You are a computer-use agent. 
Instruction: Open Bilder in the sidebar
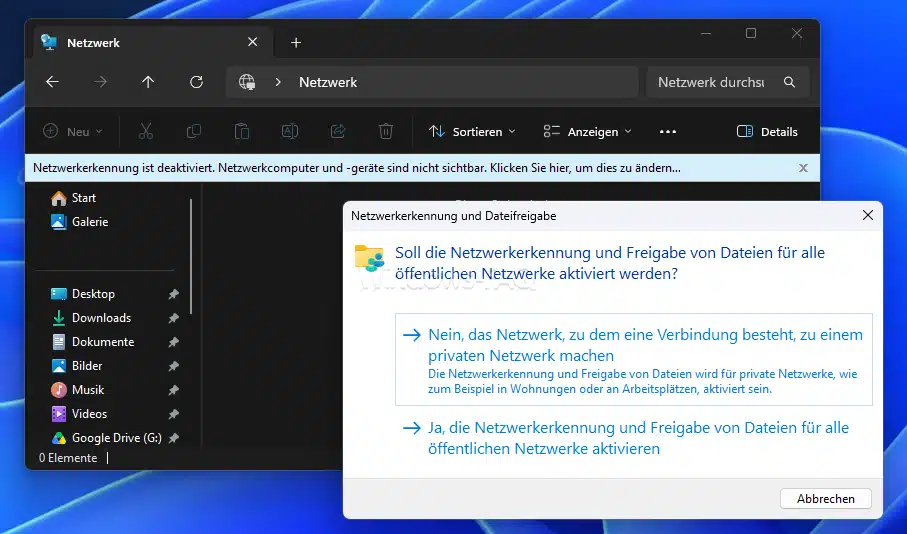click(76, 366)
